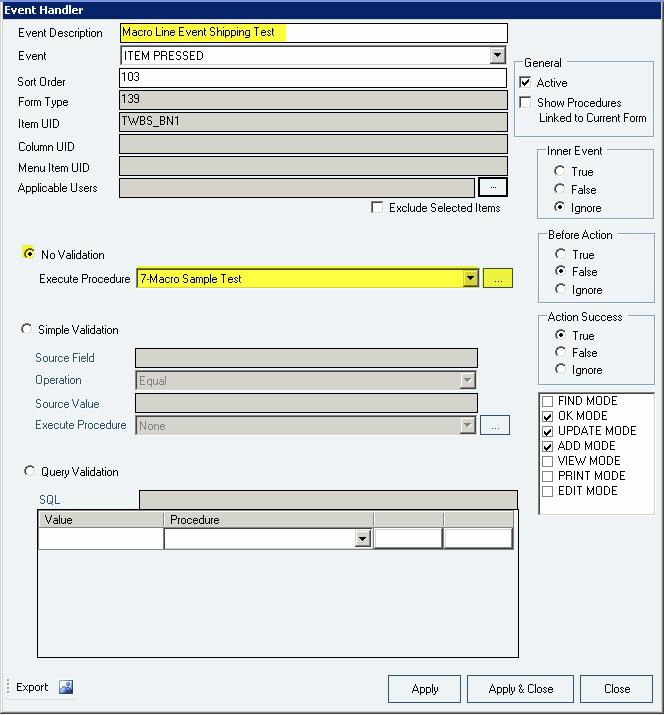664x715 pixels.
Task: Choose the Simple Validation option
Action: [x=26, y=329]
